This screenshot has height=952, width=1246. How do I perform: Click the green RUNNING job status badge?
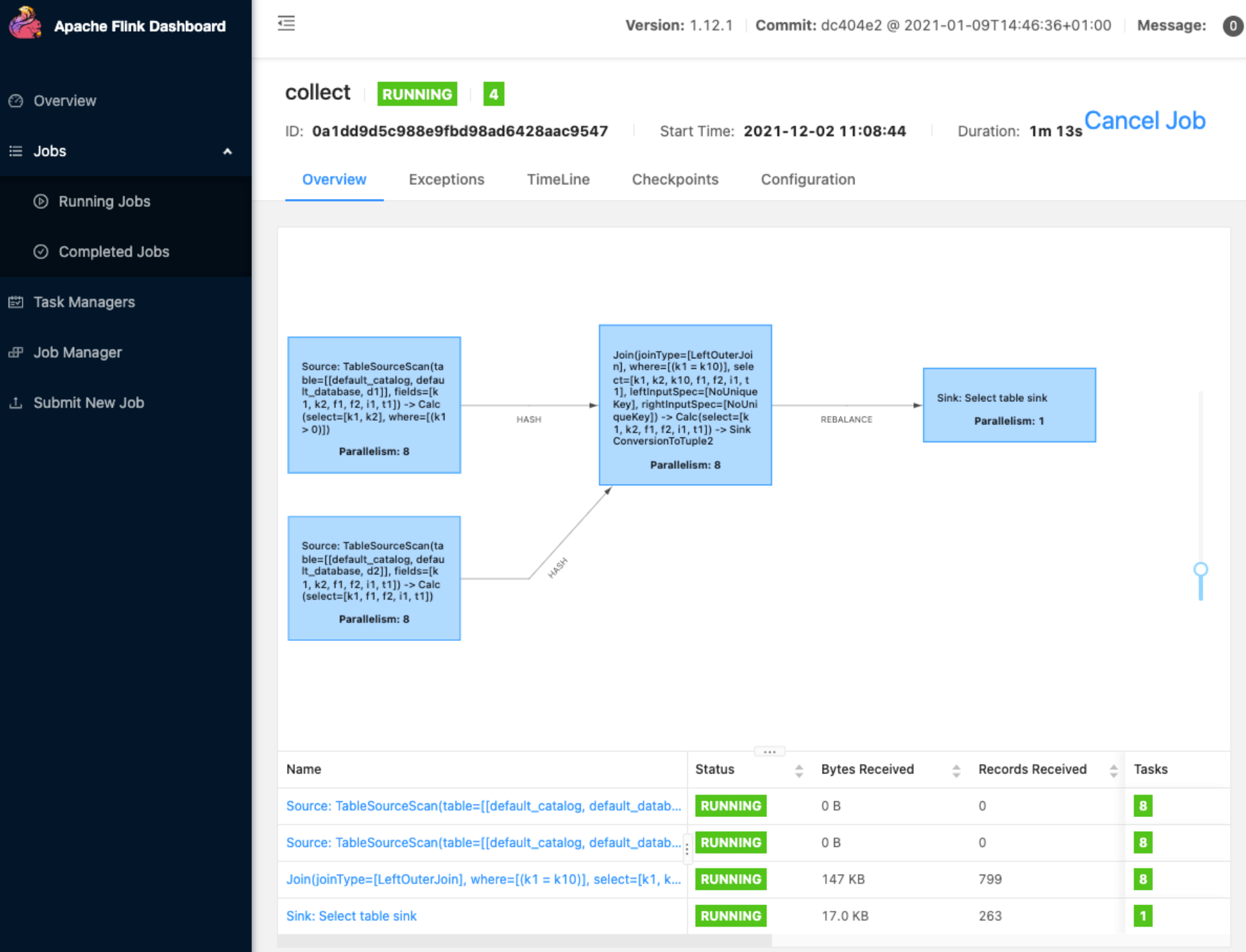point(417,94)
